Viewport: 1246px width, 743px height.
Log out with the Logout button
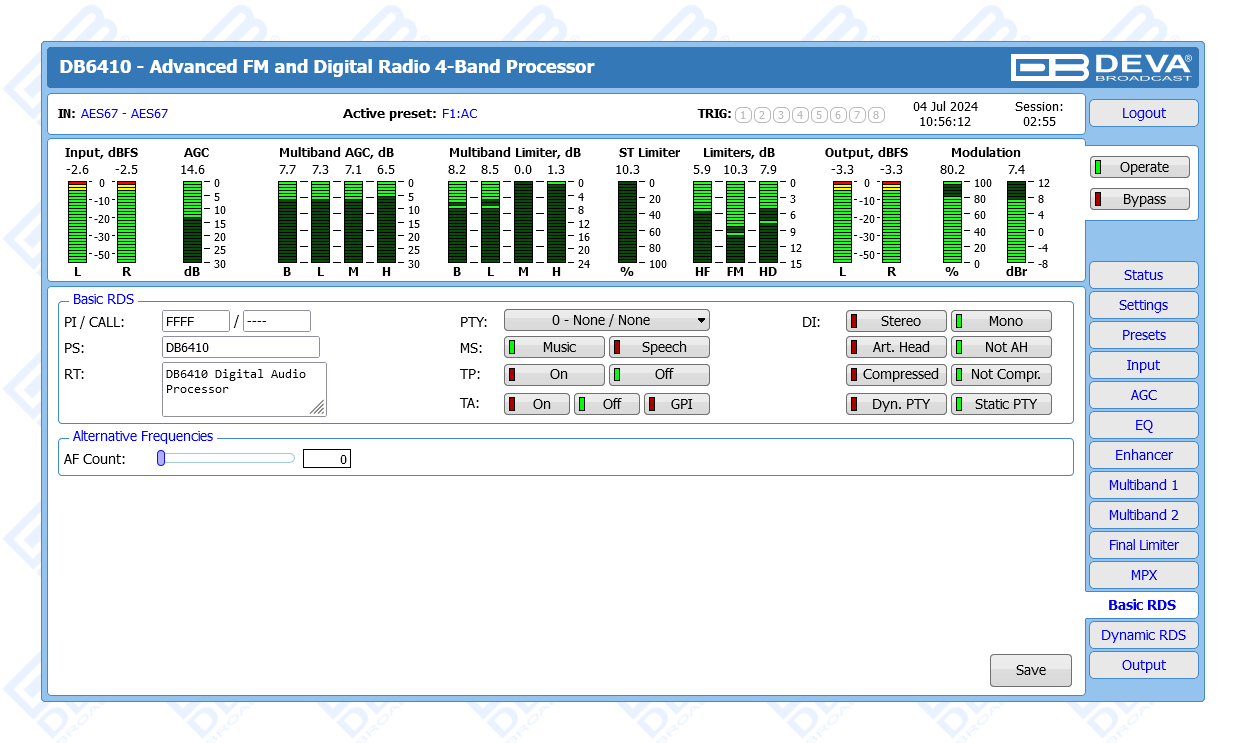[1143, 114]
